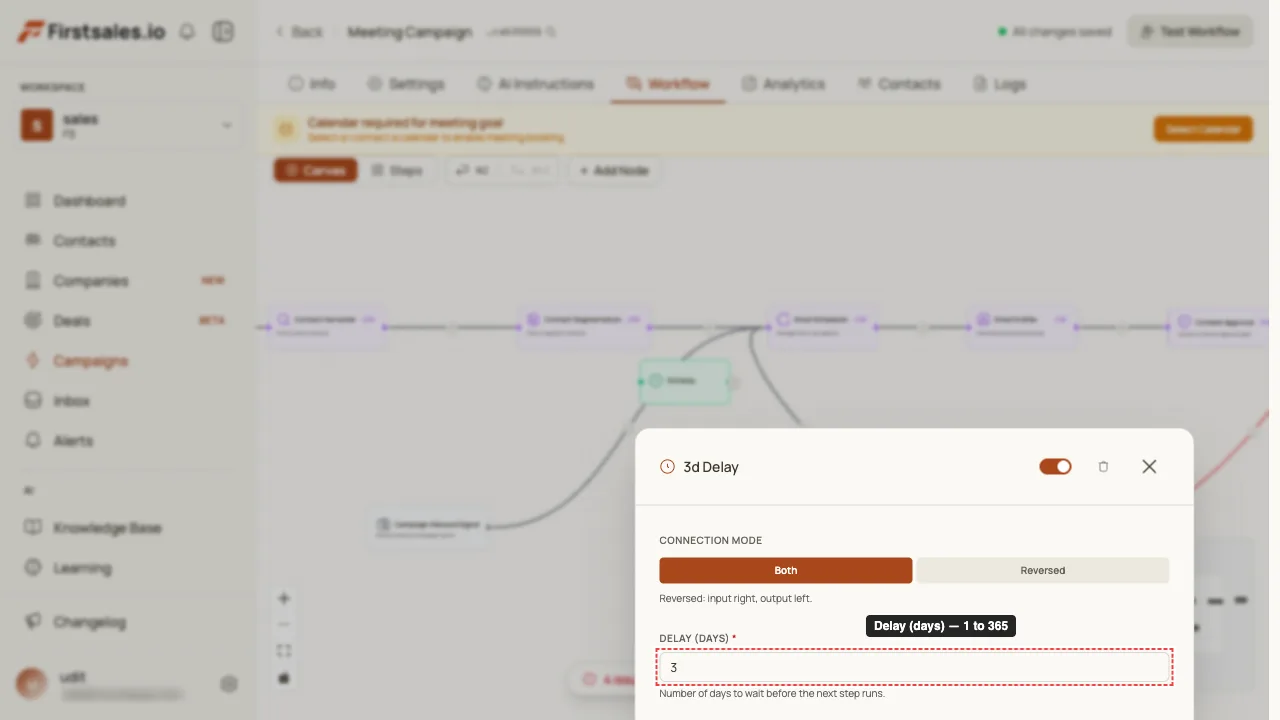Switch canvas to Steps view

(397, 171)
